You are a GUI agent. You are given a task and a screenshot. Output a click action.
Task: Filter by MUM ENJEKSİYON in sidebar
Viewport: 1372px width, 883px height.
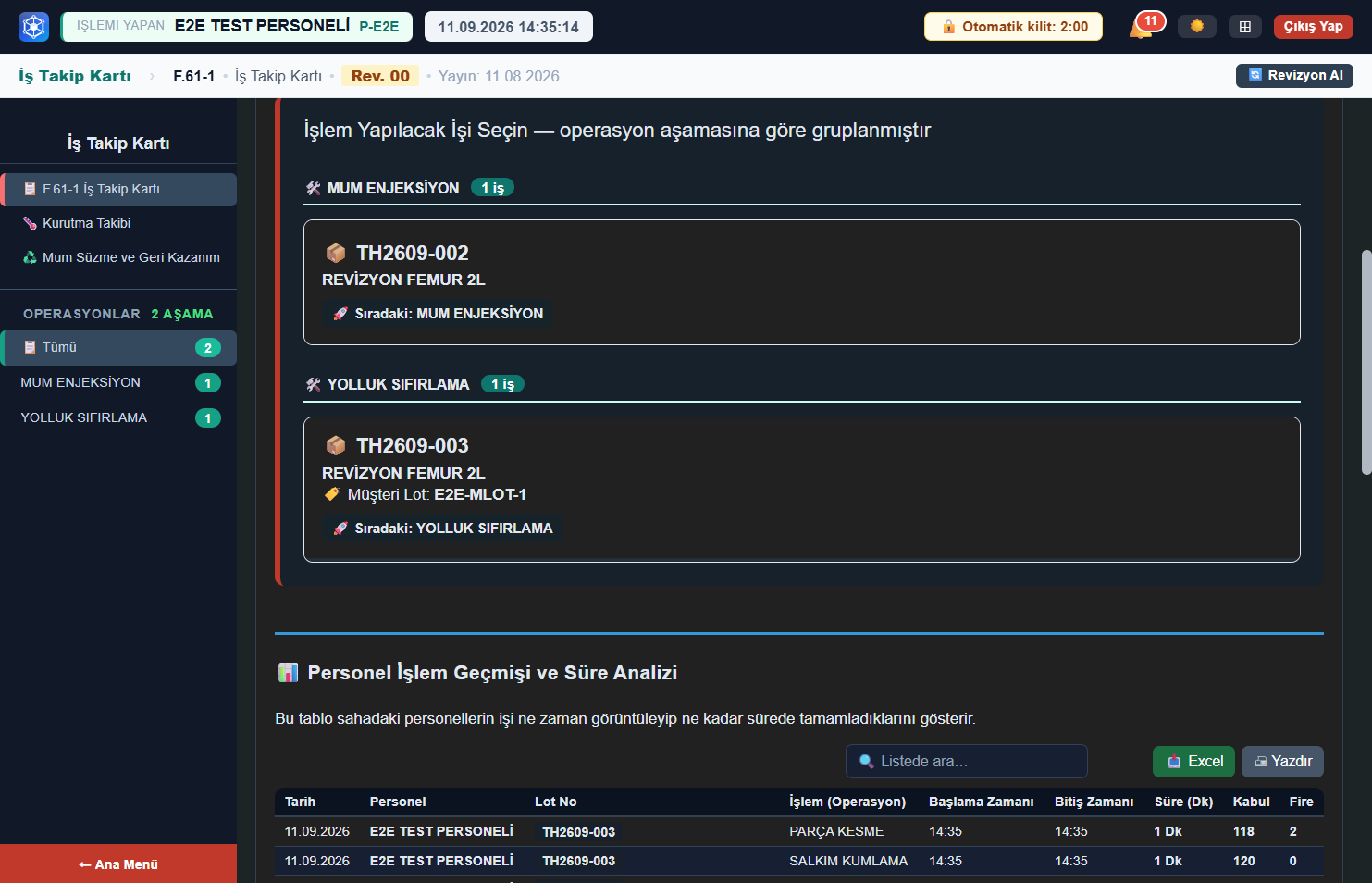[x=118, y=382]
